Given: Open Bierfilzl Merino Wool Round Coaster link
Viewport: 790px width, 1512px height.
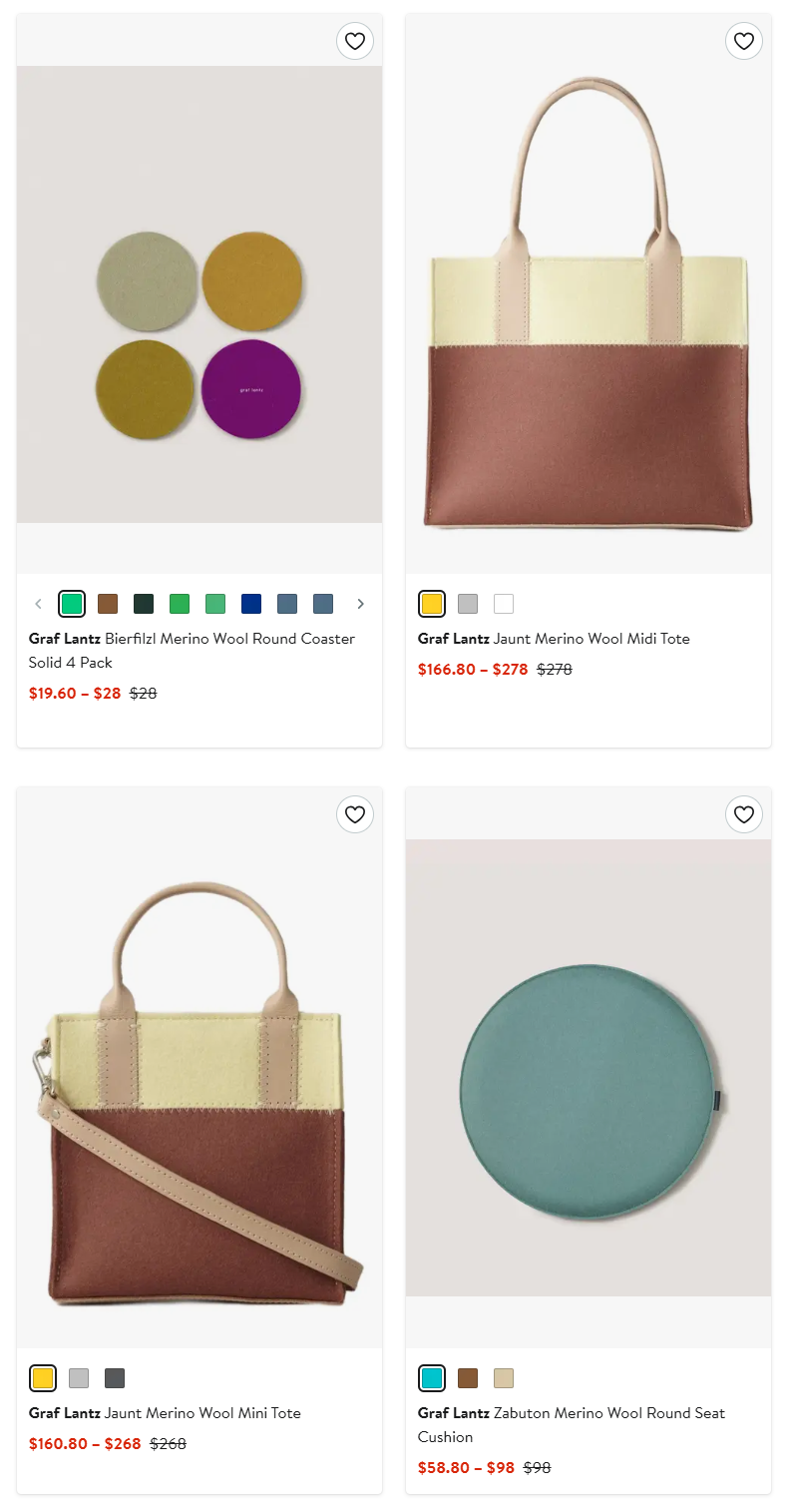Looking at the screenshot, I should (x=192, y=651).
